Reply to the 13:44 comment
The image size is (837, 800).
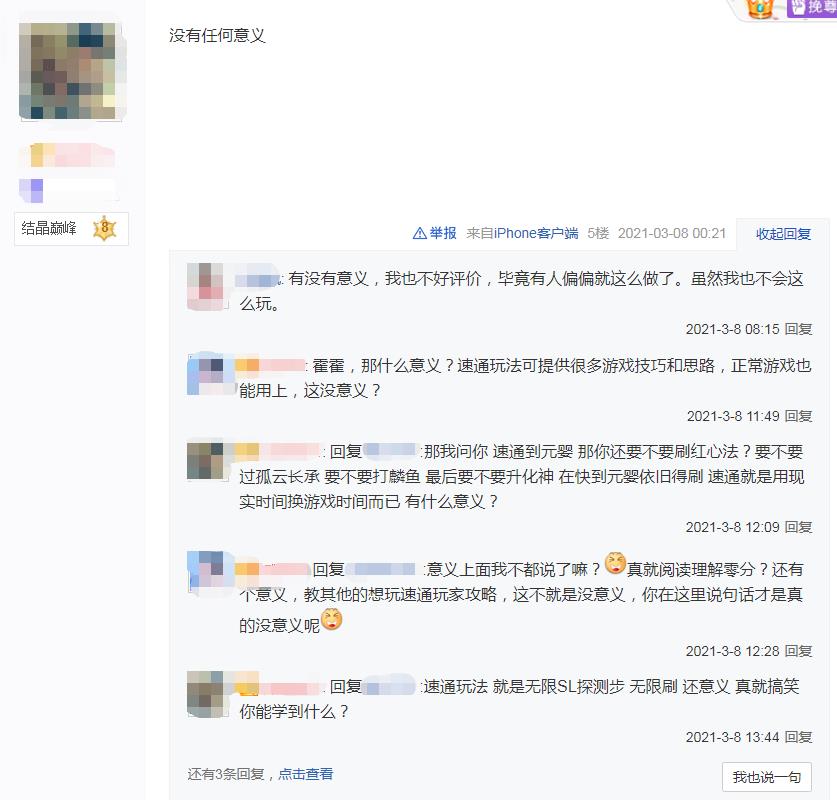(x=799, y=737)
